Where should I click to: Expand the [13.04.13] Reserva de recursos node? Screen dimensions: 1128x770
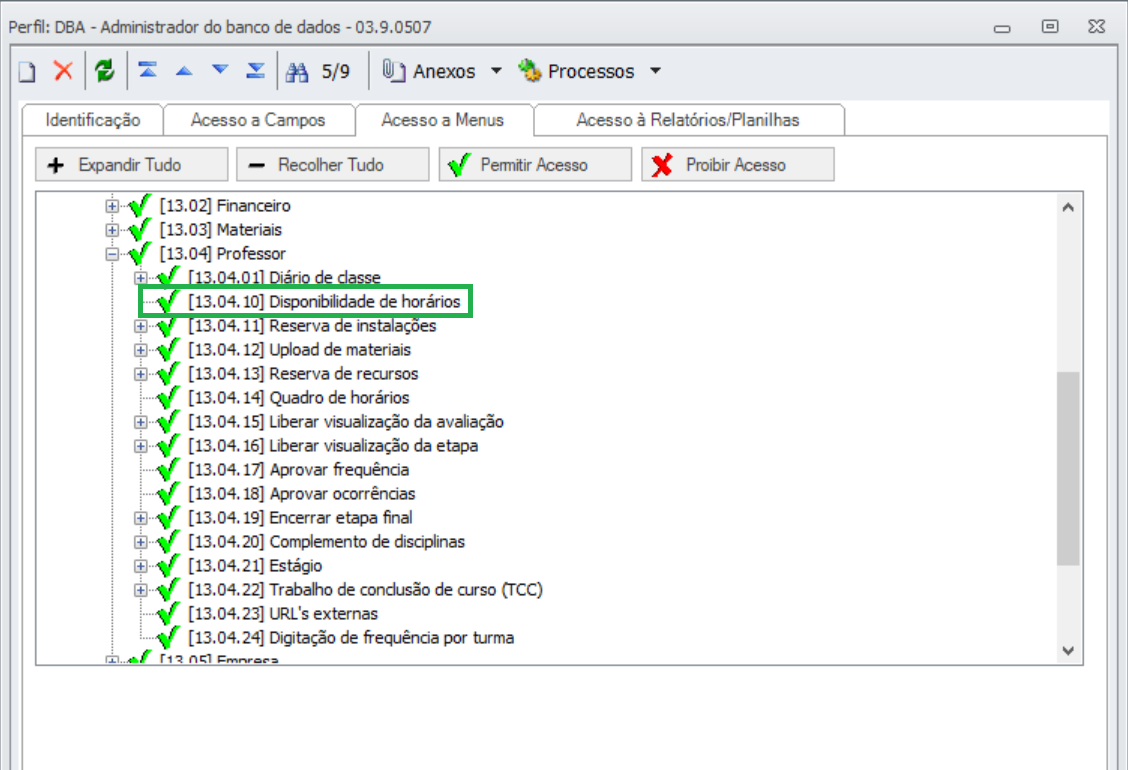[x=141, y=374]
